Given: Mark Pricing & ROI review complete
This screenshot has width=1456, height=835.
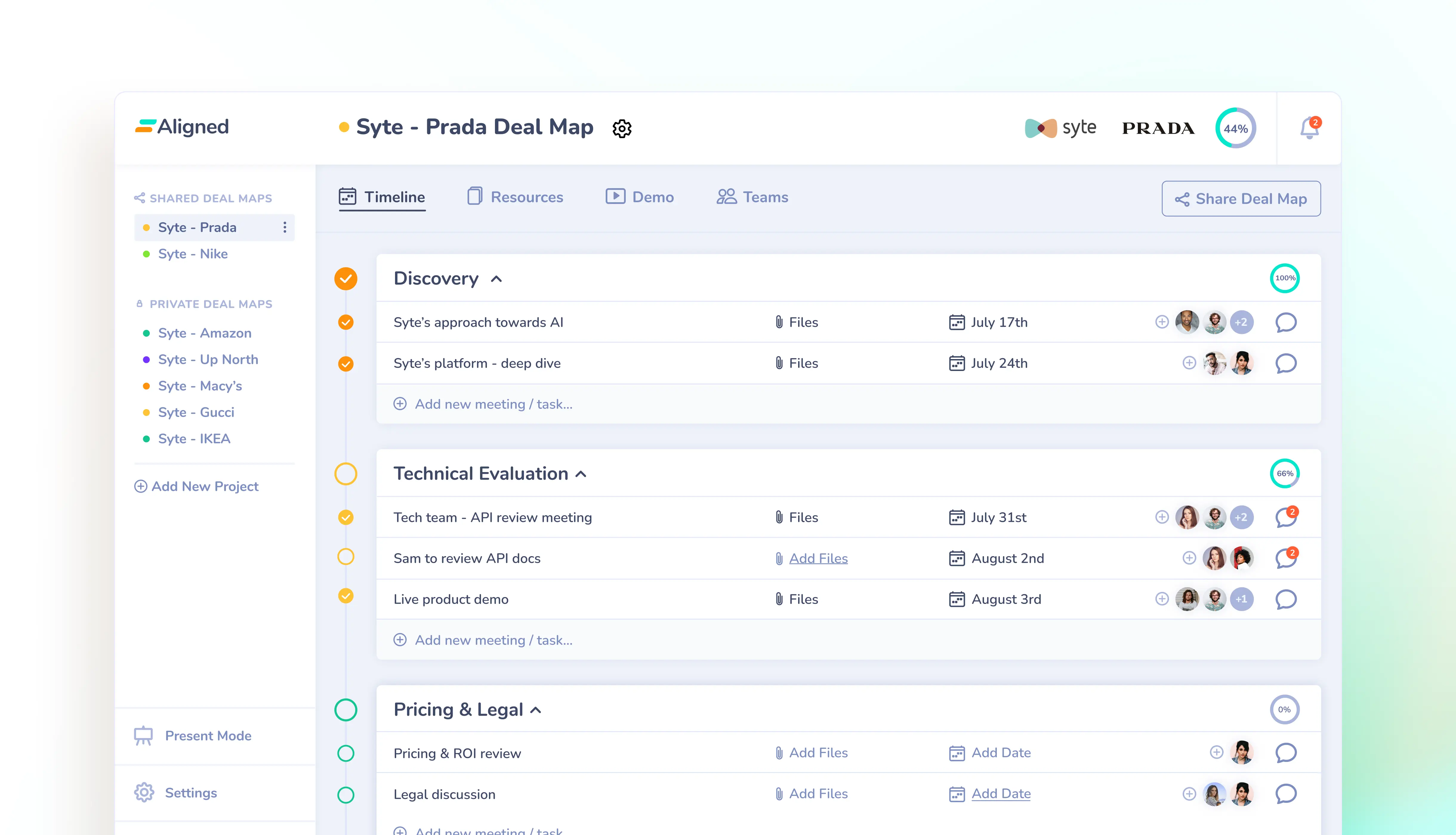Looking at the screenshot, I should [346, 753].
